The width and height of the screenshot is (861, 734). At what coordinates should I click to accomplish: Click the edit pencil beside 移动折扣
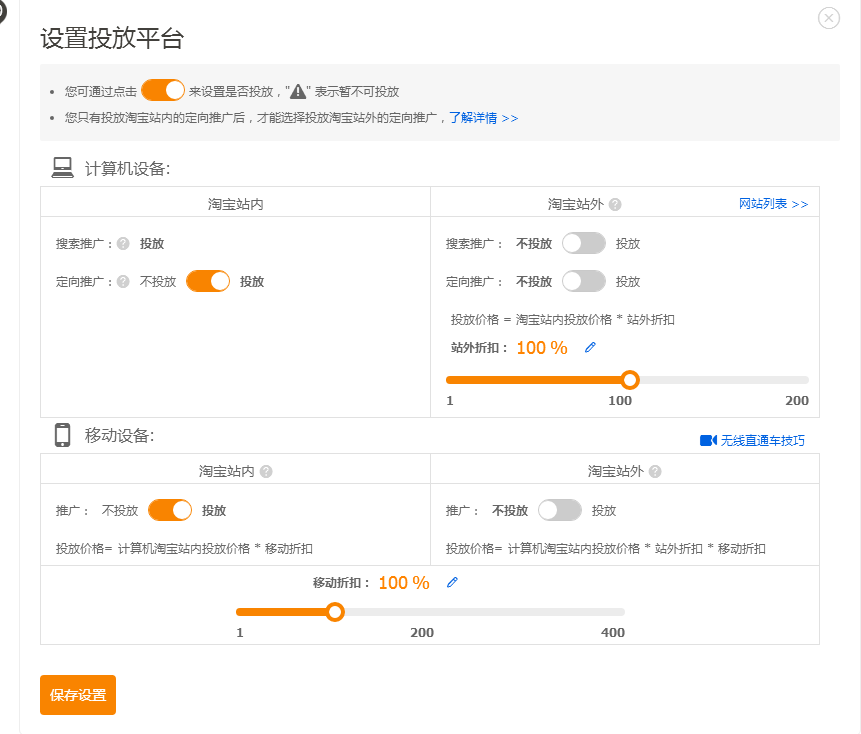(x=452, y=582)
